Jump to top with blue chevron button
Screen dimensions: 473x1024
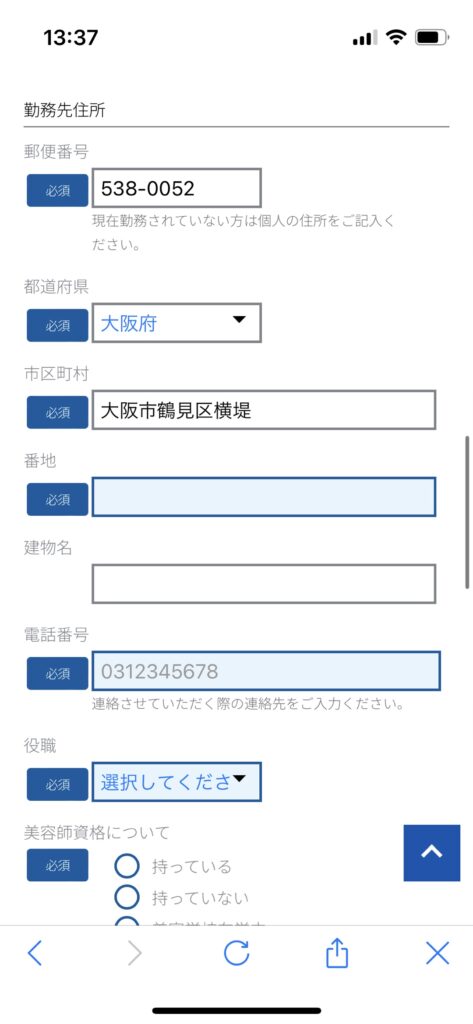tap(432, 852)
